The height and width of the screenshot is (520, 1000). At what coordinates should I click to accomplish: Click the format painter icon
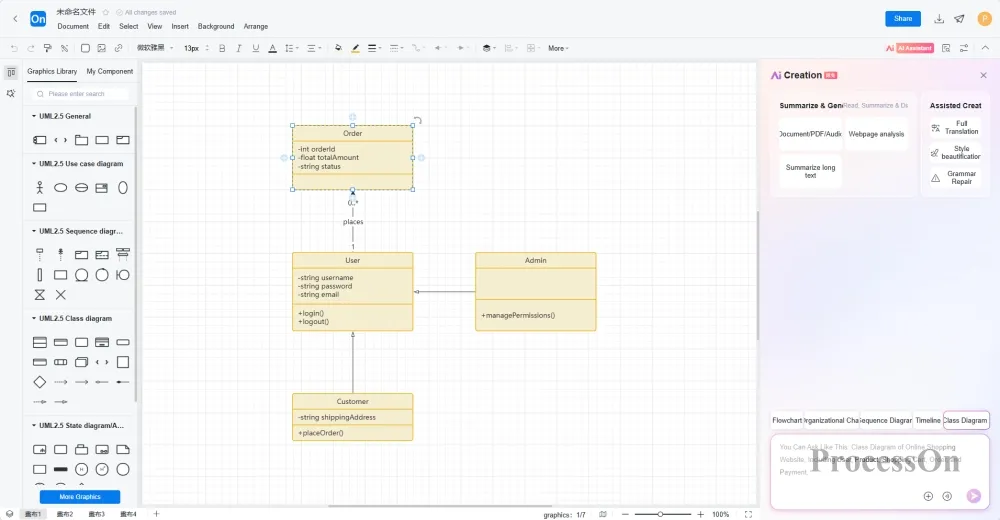(x=47, y=48)
